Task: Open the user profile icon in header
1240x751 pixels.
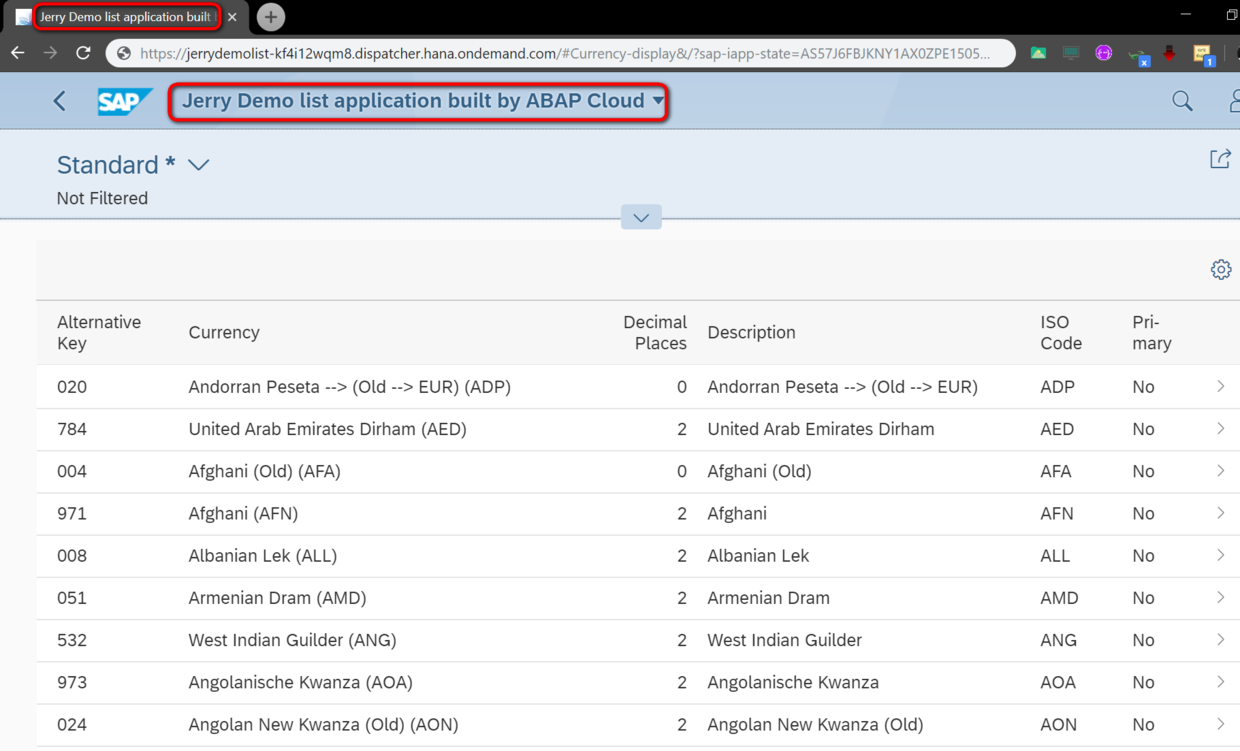Action: [1234, 101]
